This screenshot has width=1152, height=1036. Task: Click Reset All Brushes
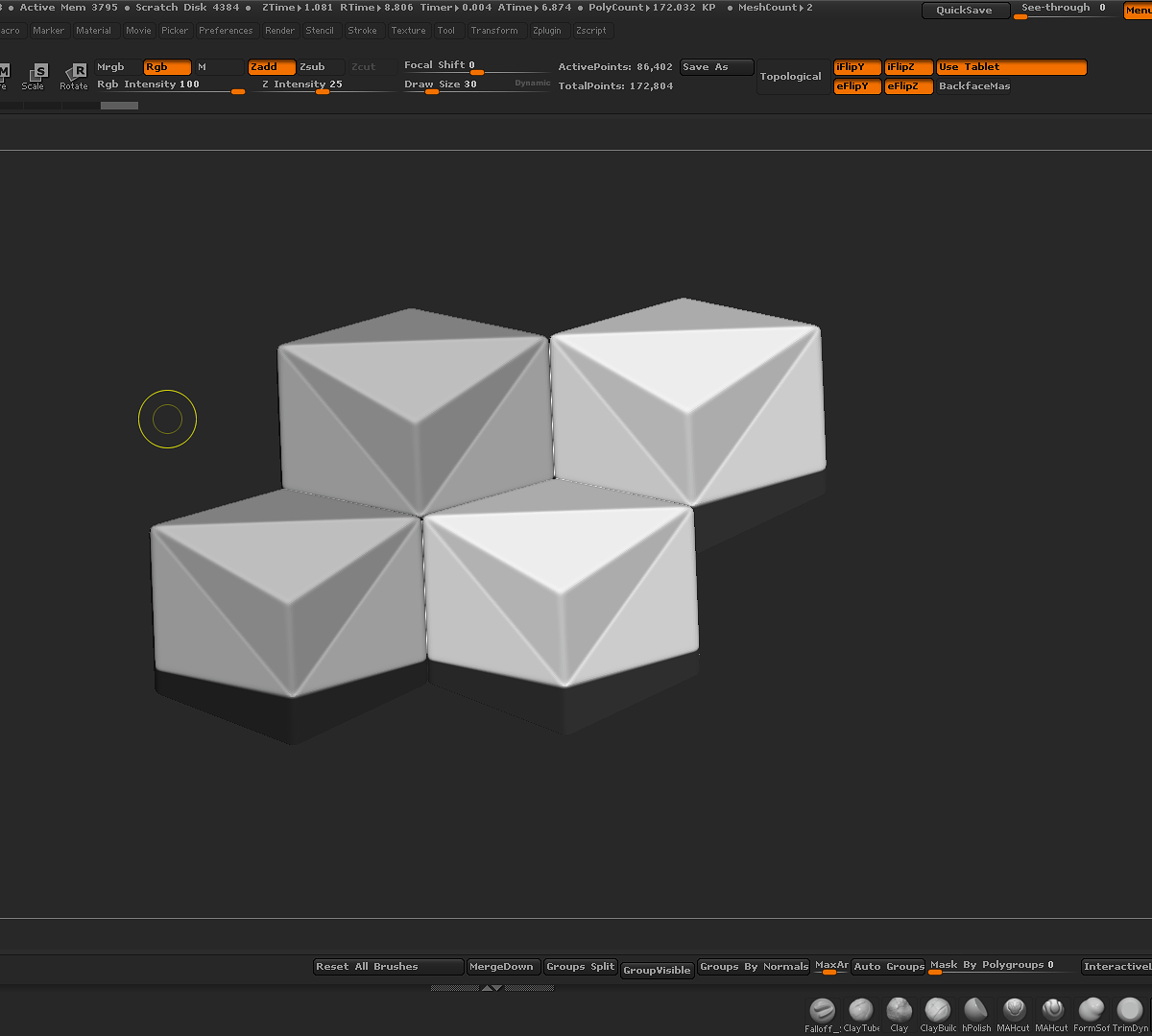coord(389,967)
